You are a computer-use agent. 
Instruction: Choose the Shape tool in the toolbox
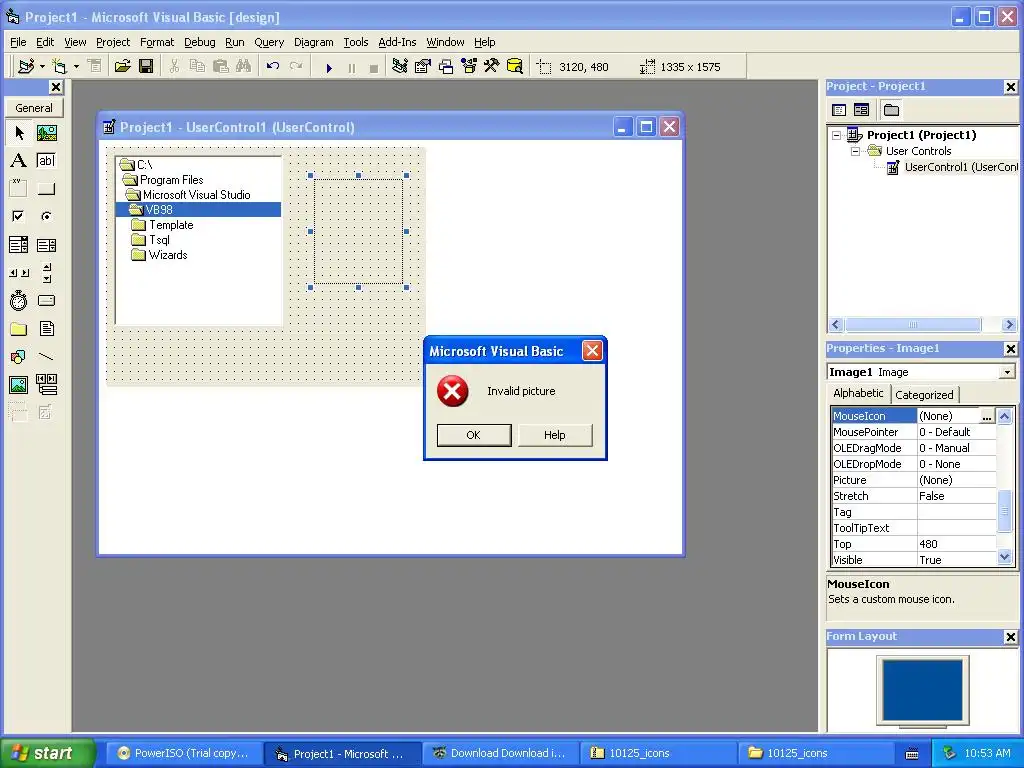(19, 357)
